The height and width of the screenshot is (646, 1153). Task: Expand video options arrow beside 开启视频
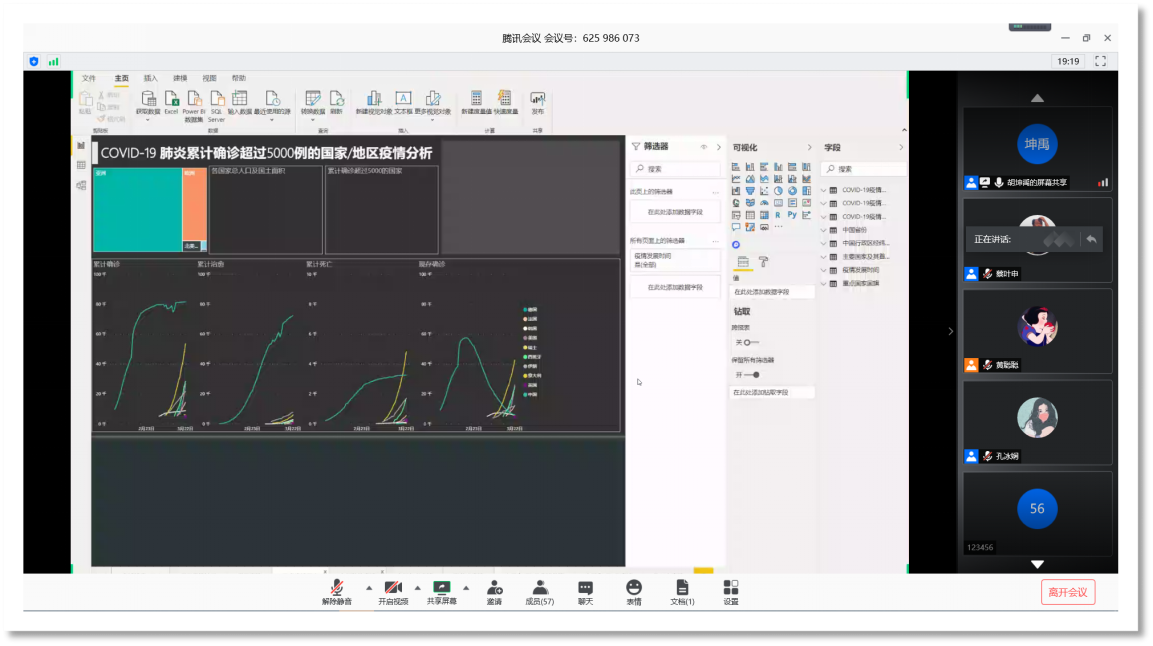(x=417, y=587)
